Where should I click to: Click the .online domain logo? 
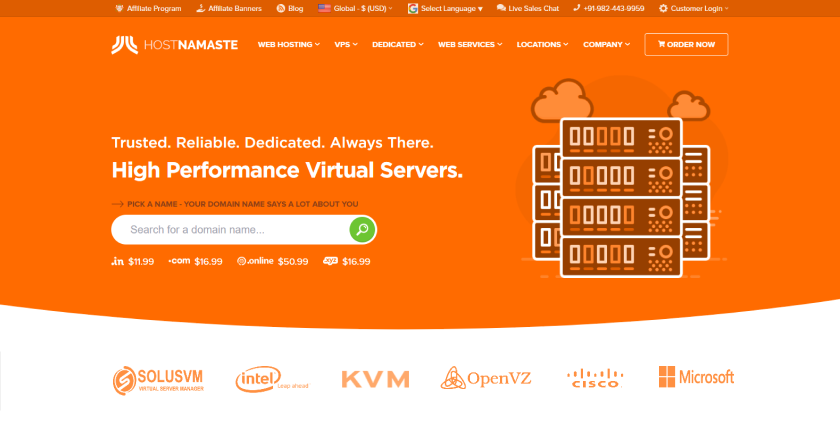coord(255,261)
